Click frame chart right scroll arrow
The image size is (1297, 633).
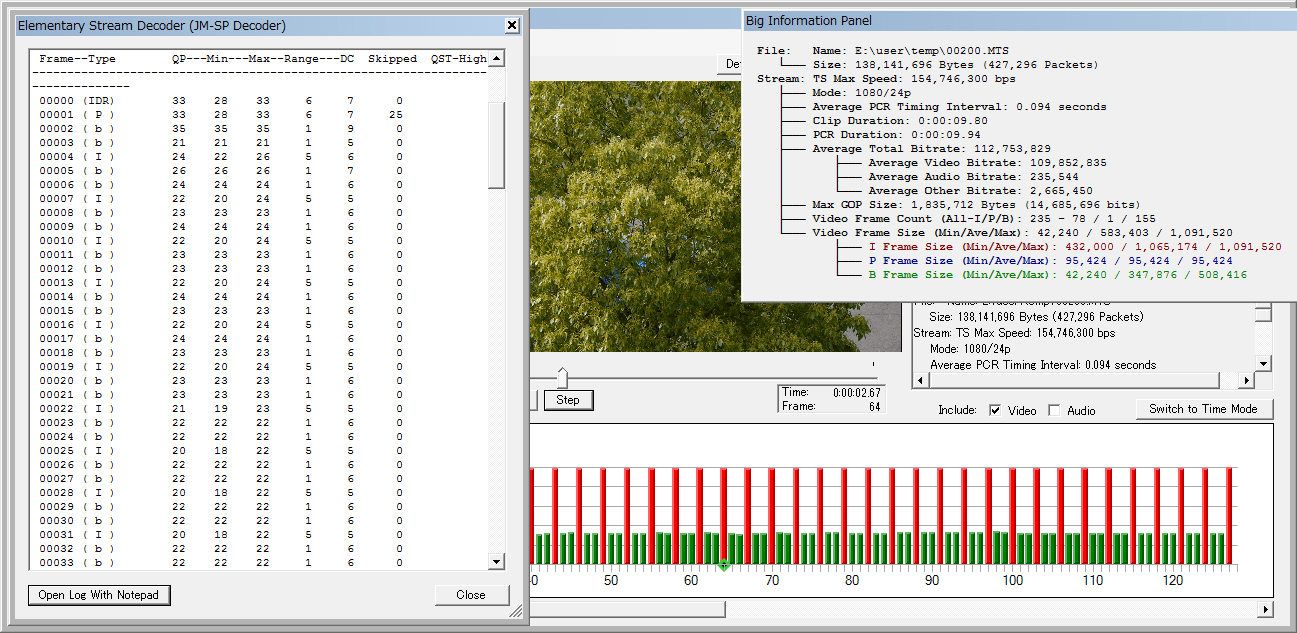pyautogui.click(x=1266, y=609)
